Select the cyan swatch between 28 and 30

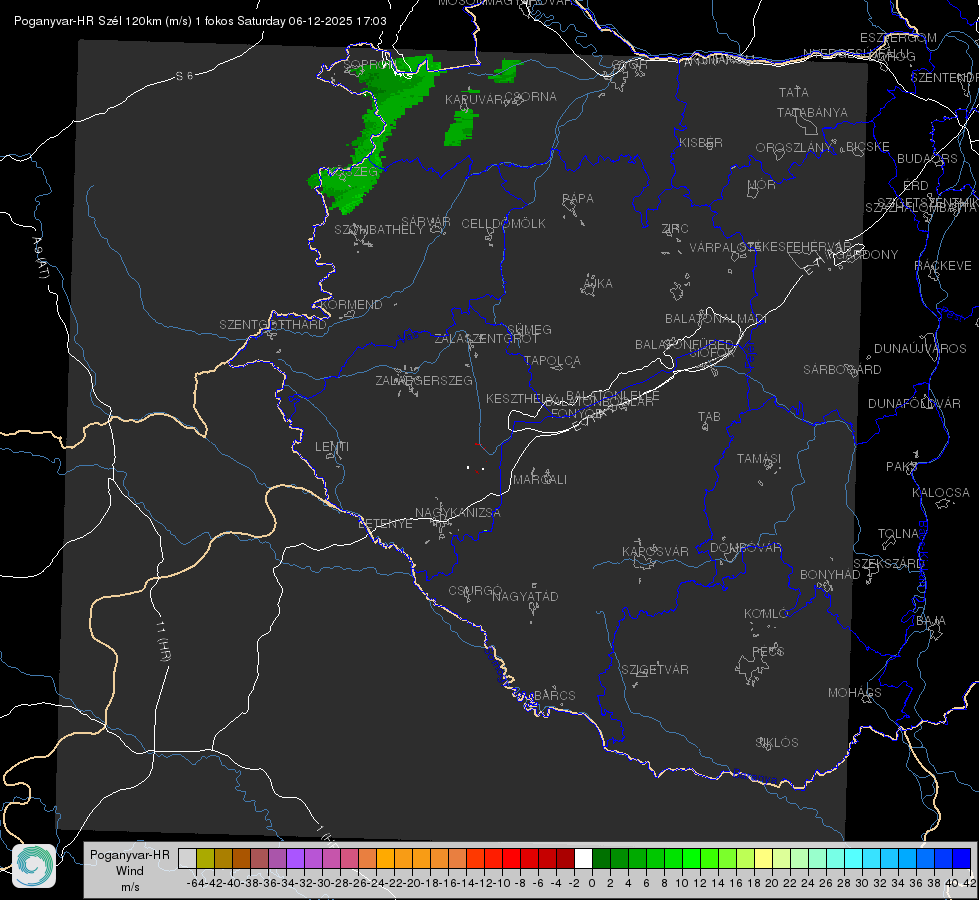click(854, 858)
